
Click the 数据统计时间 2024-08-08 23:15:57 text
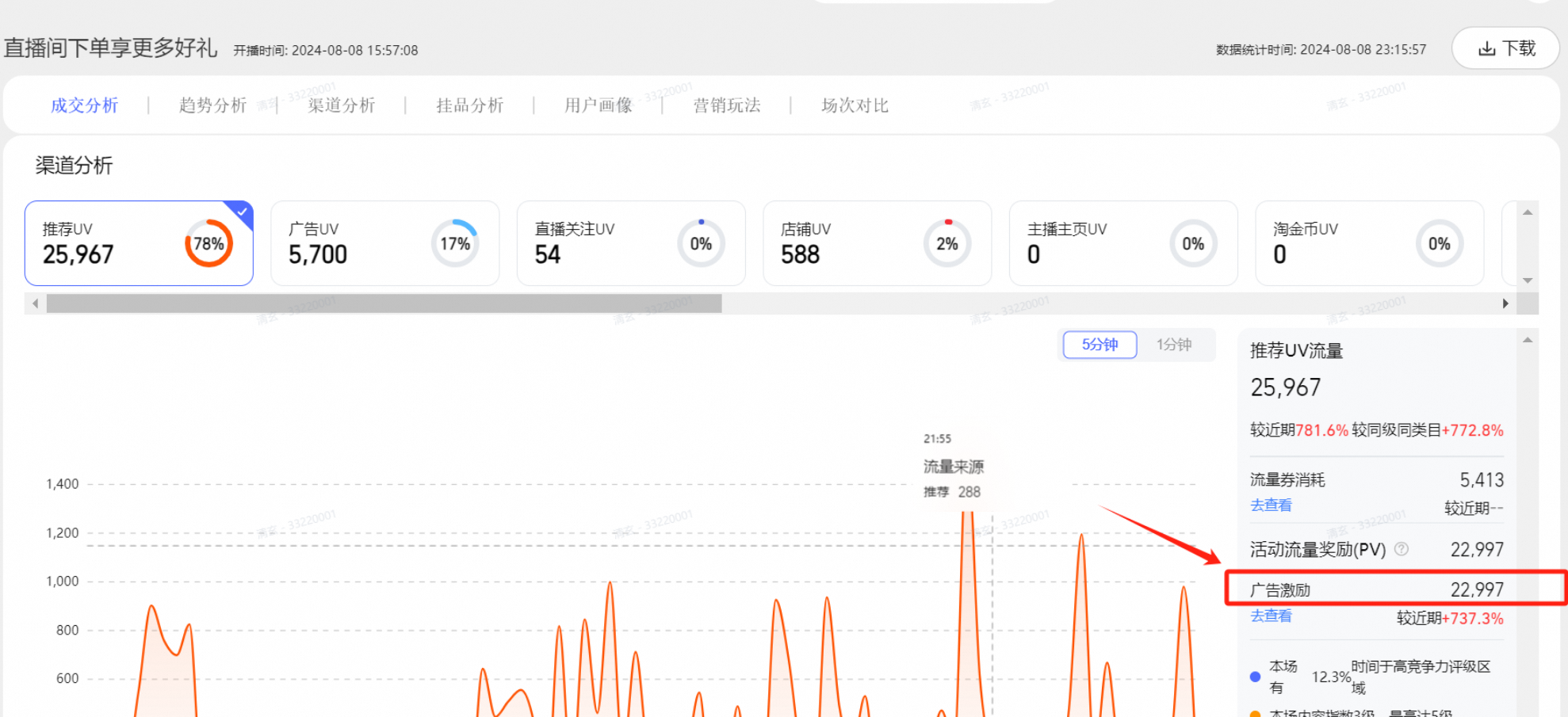coord(1321,50)
